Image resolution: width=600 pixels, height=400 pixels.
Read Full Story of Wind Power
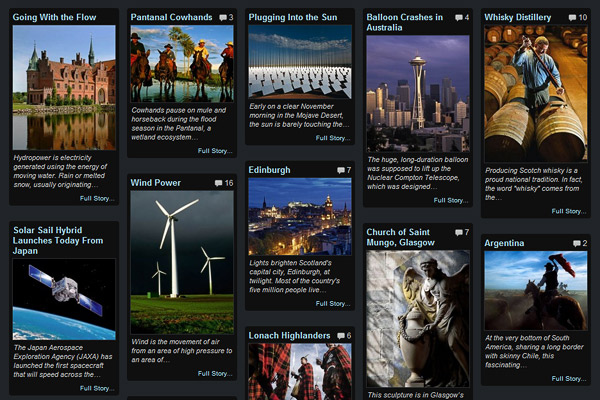pyautogui.click(x=215, y=374)
